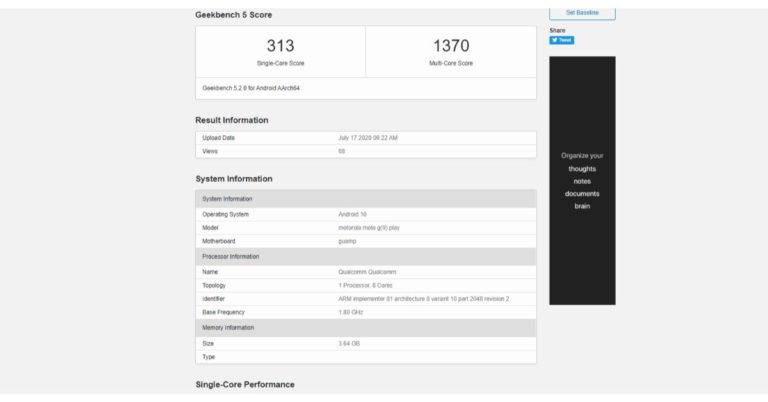The height and width of the screenshot is (402, 768).
Task: Click the System Information section heading
Action: (x=234, y=179)
